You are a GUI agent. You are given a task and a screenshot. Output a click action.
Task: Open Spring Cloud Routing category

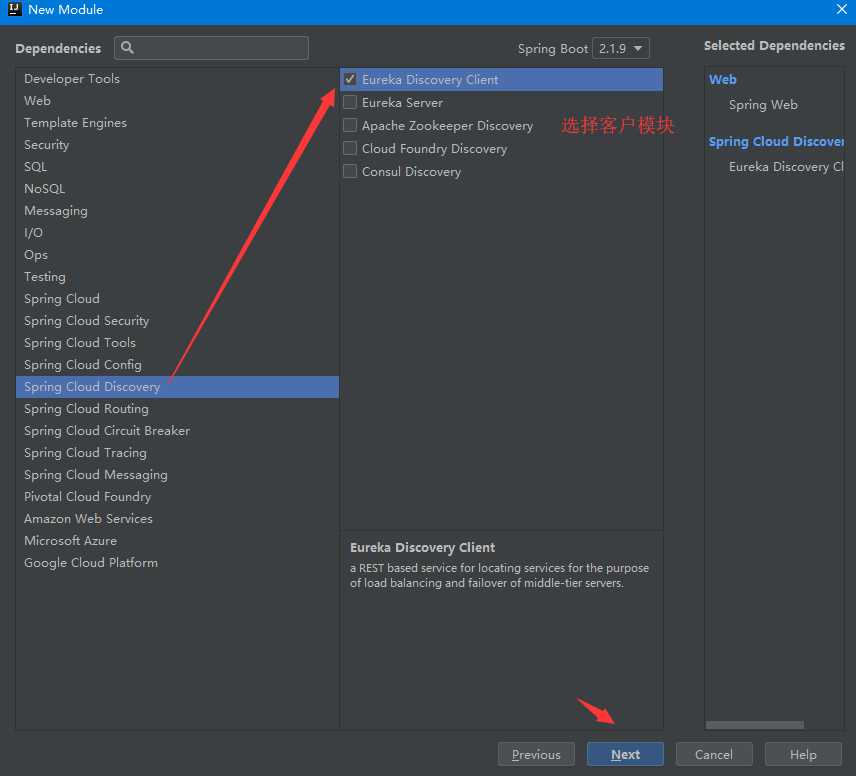pyautogui.click(x=177, y=408)
